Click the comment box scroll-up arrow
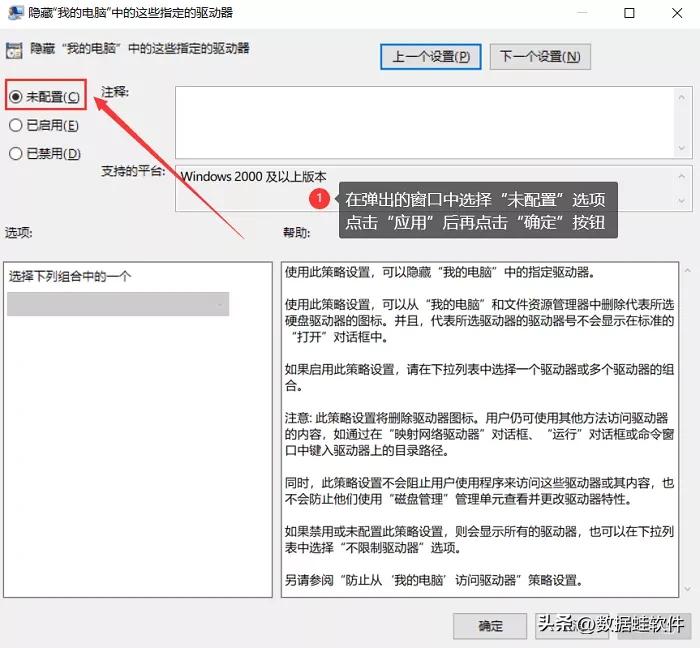The image size is (700, 648). (682, 97)
